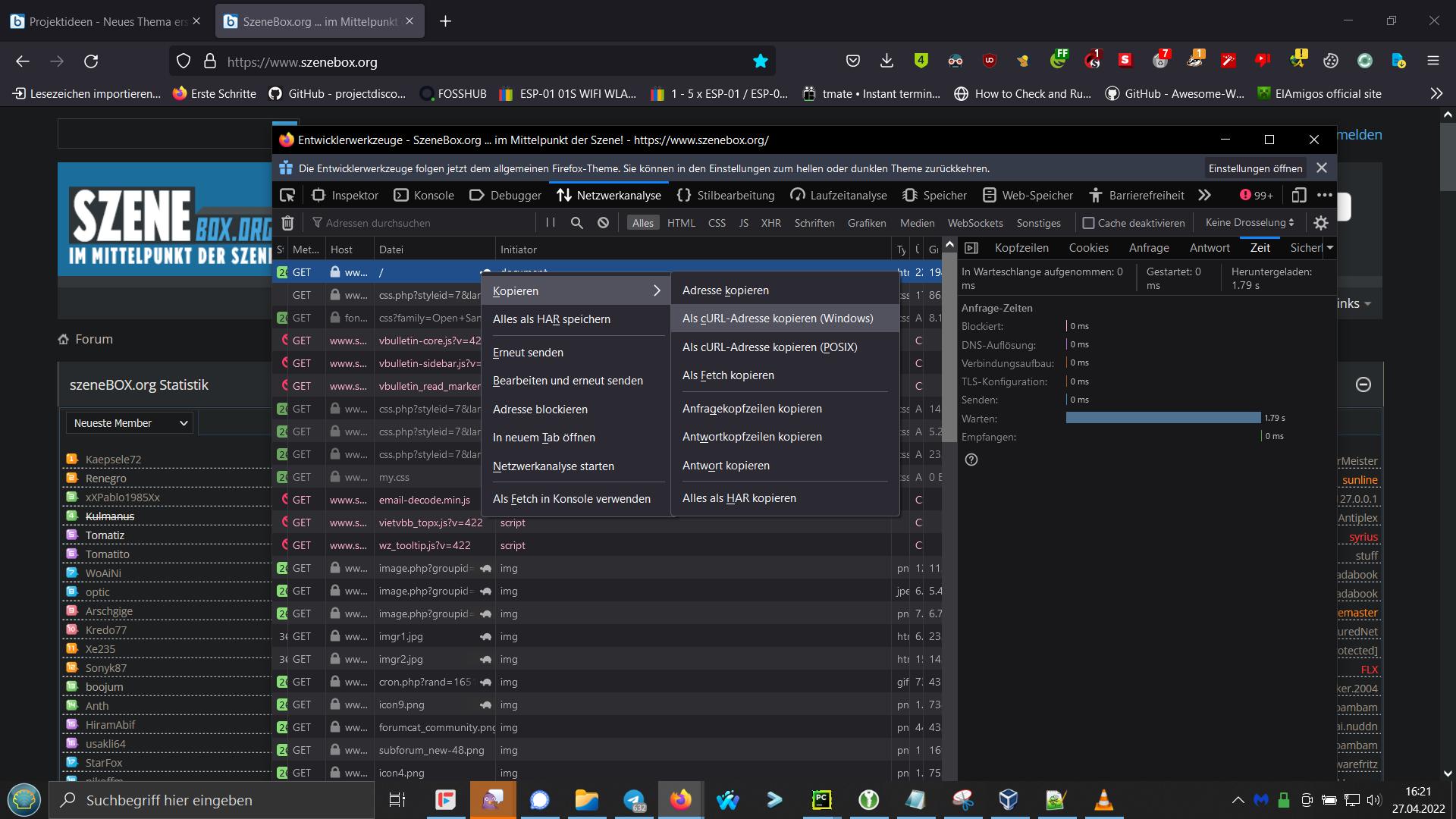Click the block URL icon

point(603,222)
